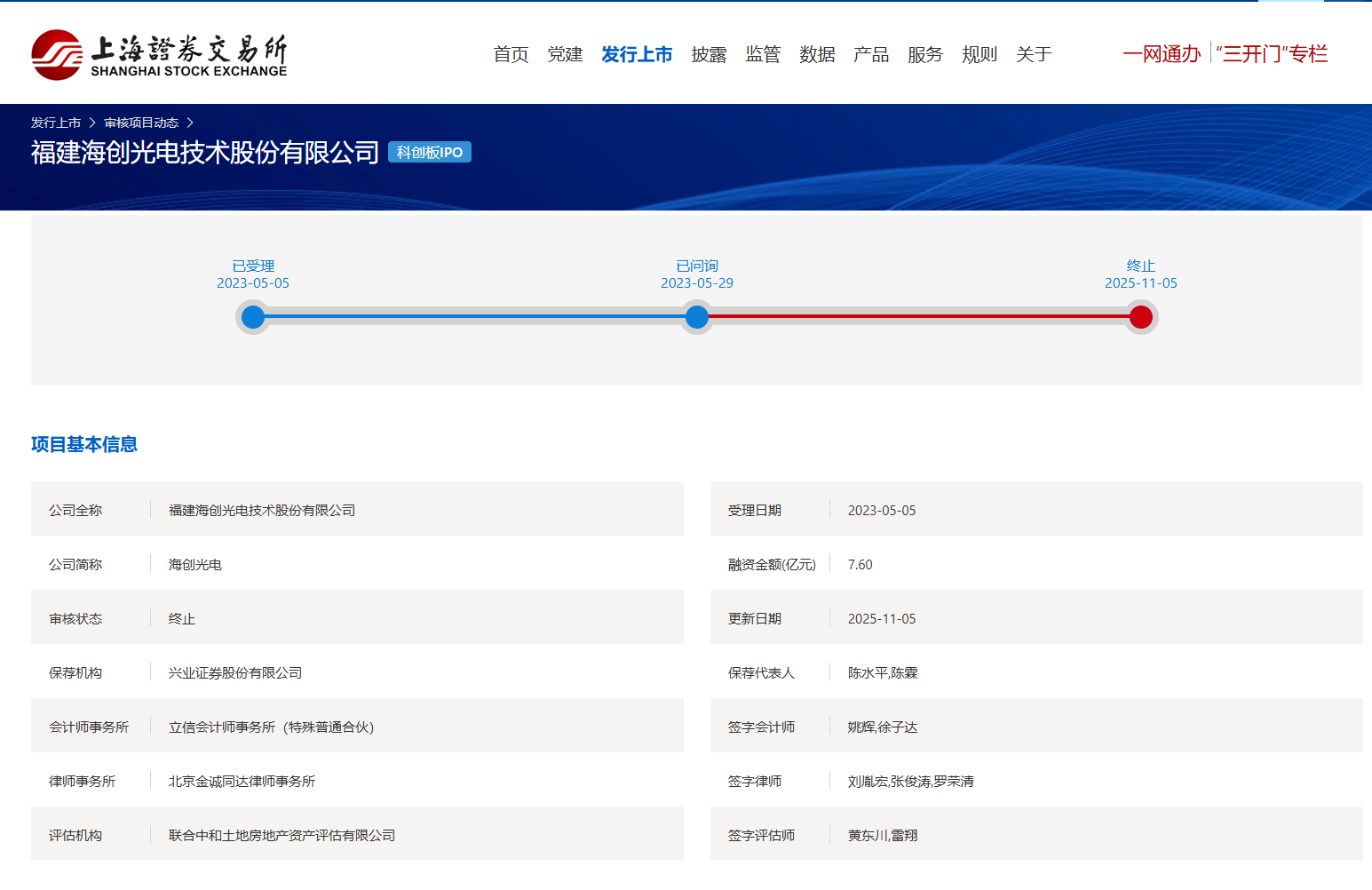Click the 项目基本信息 section heading

click(84, 444)
